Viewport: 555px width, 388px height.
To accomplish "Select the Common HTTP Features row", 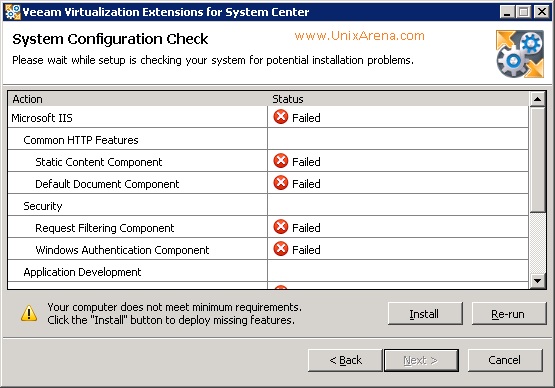I will [268, 139].
